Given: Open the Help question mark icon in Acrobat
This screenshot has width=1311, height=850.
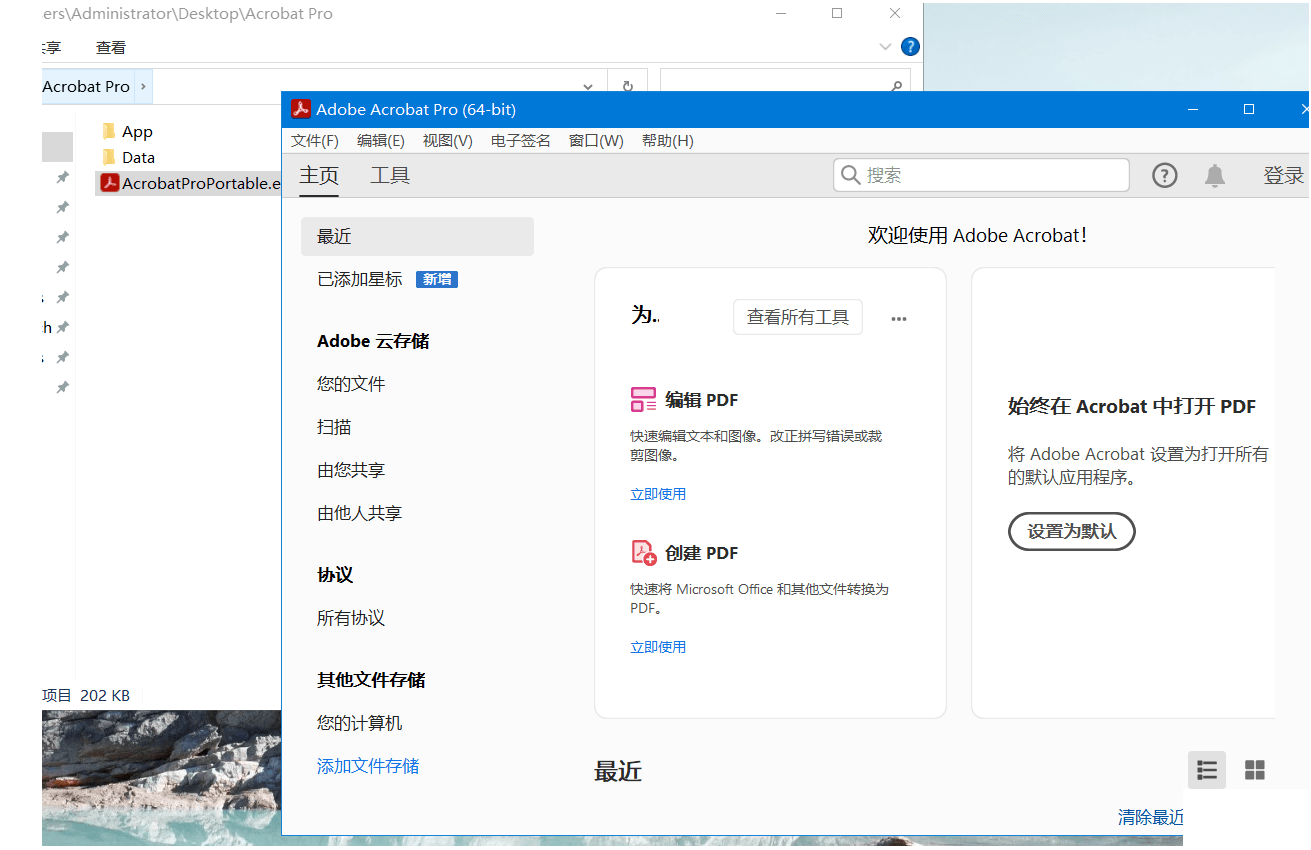Looking at the screenshot, I should click(x=1165, y=176).
